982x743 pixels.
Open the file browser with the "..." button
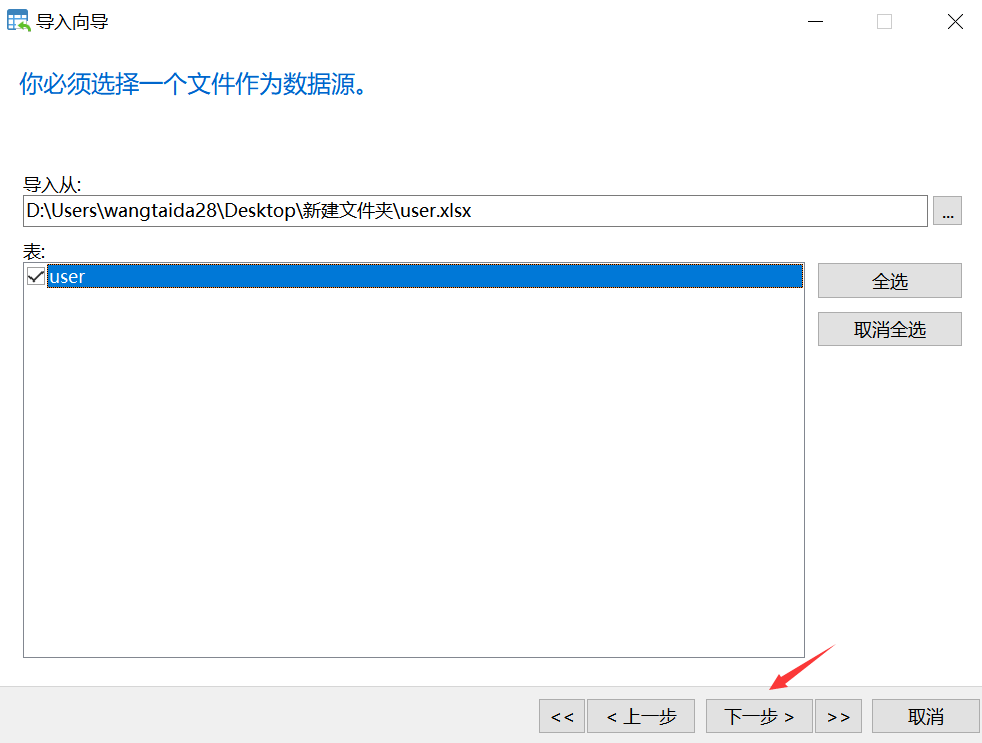point(946,210)
